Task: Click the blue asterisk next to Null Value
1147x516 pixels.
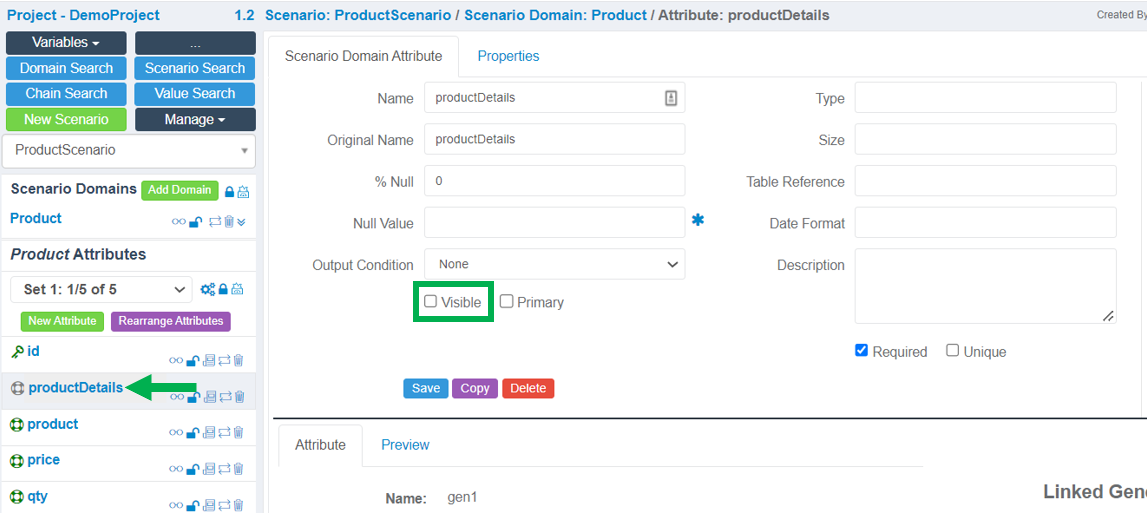Action: pos(698,220)
